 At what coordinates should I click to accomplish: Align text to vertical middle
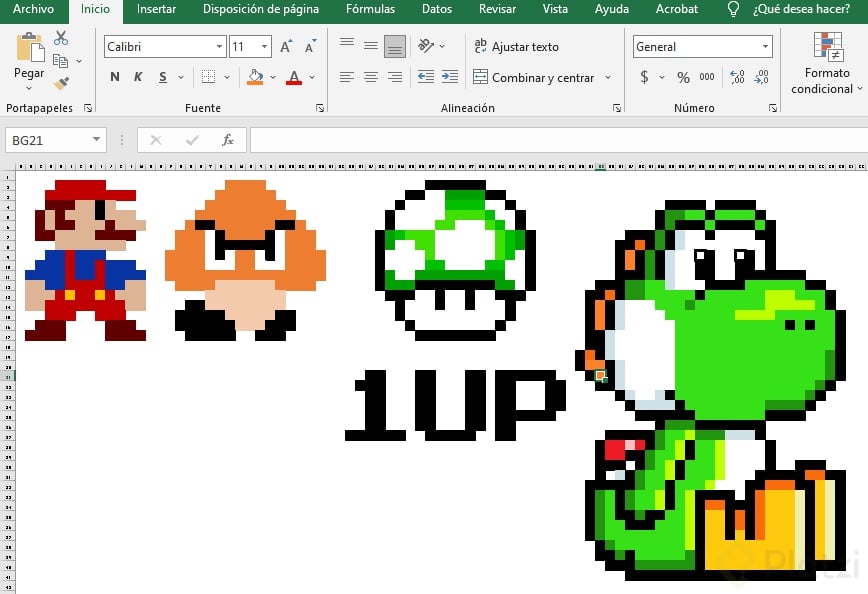pyautogui.click(x=371, y=46)
